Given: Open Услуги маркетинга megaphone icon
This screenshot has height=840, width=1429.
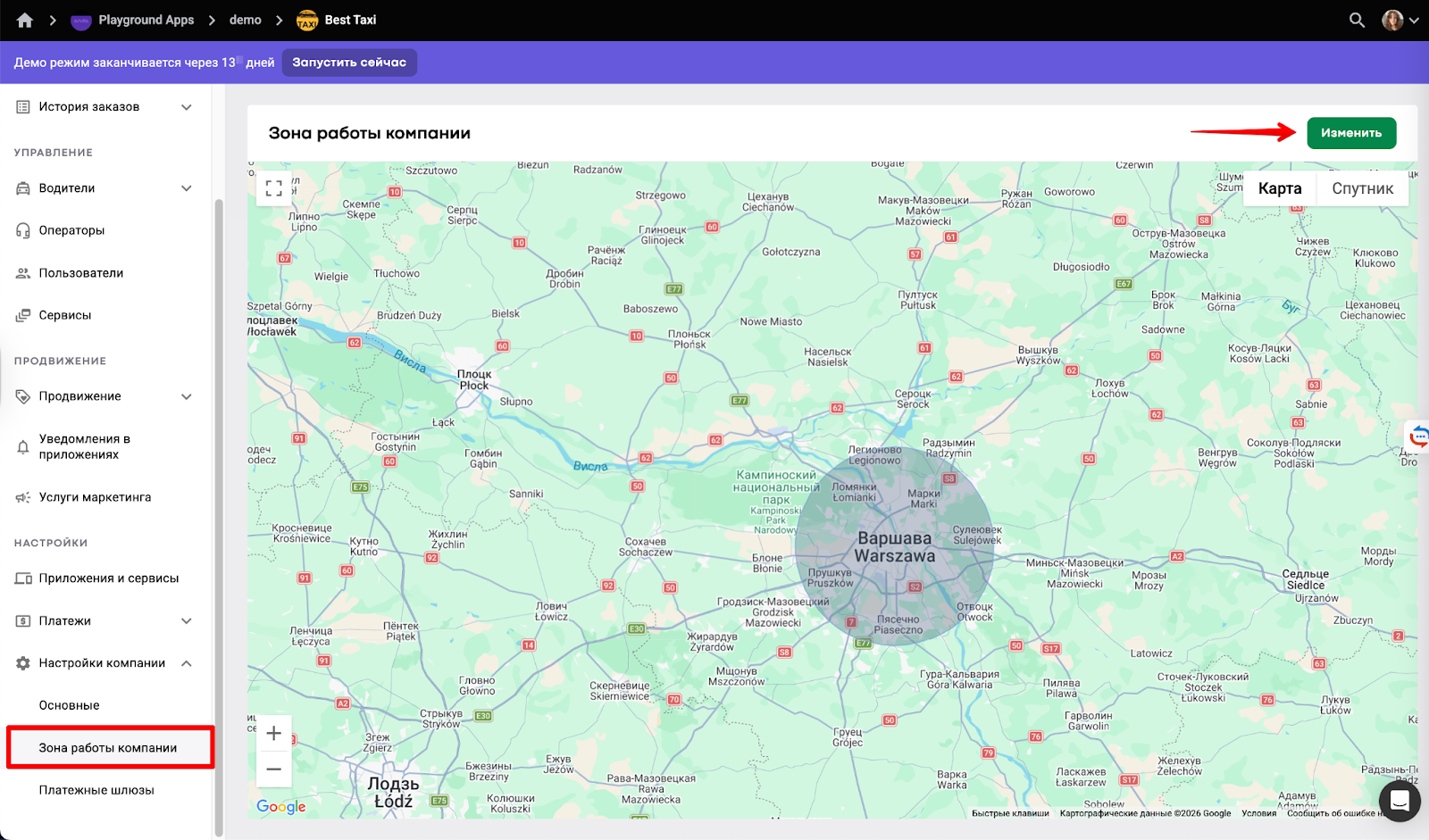Looking at the screenshot, I should pos(23,497).
